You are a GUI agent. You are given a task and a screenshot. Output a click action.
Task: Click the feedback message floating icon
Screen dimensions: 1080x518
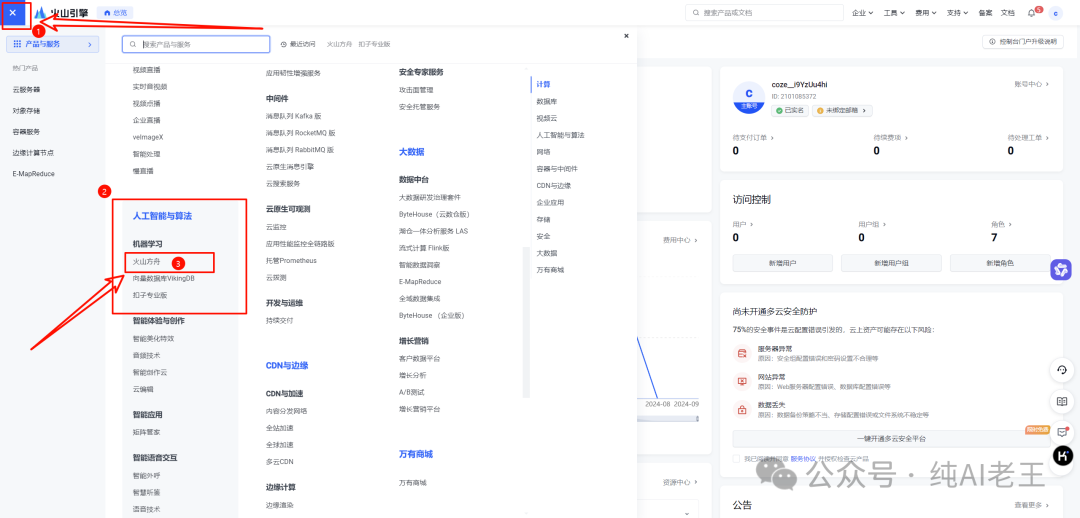click(1062, 433)
